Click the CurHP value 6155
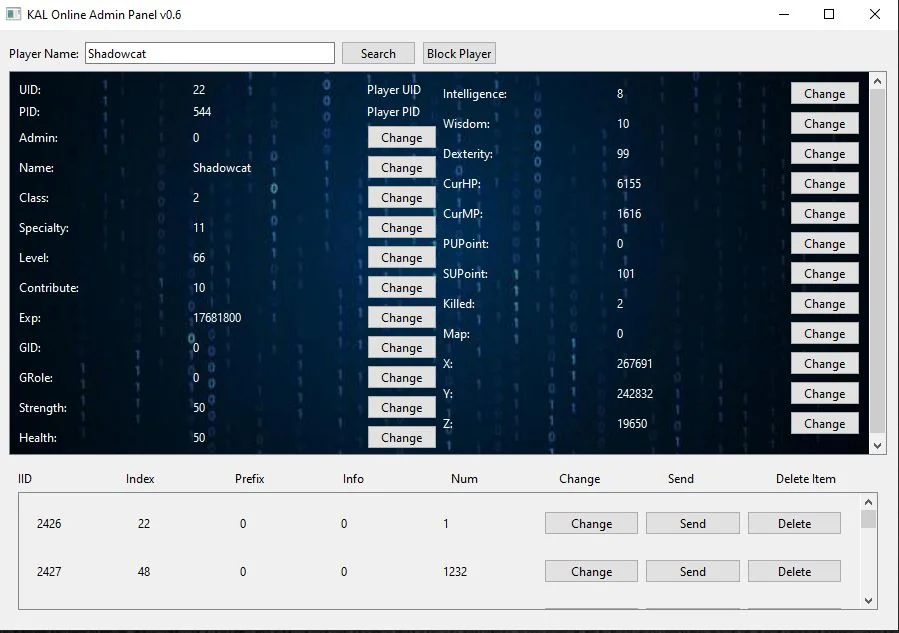Viewport: 899px width, 633px height. click(629, 183)
